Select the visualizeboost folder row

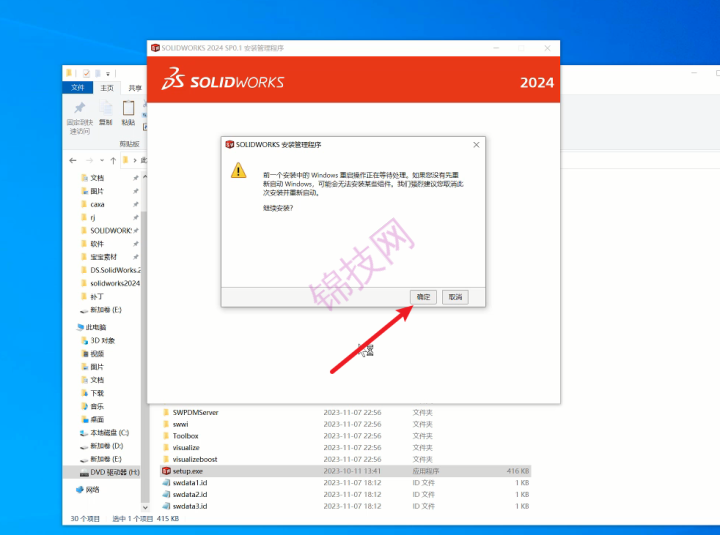point(345,459)
